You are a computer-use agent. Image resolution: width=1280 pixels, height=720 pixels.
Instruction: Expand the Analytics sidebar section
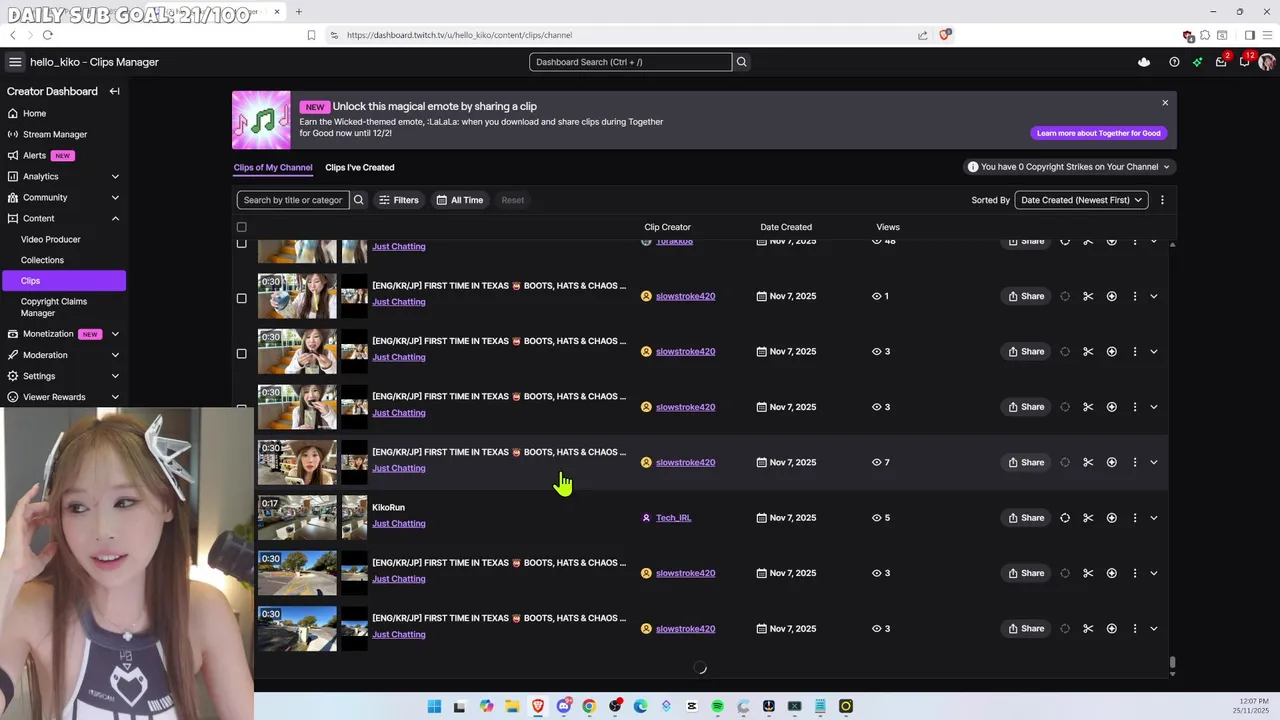(114, 176)
